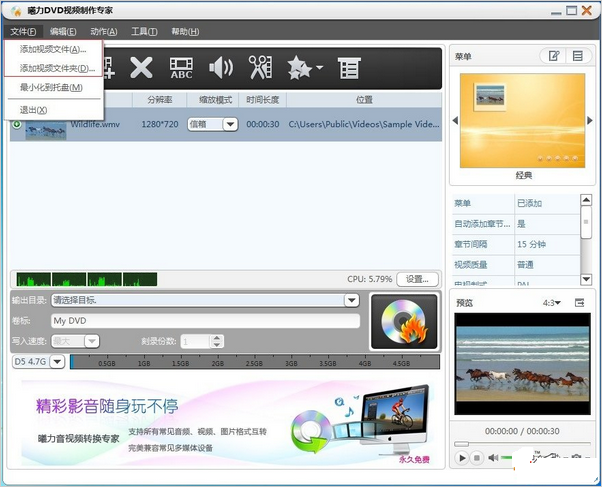Open the 4:3 aspect ratio dropdown
Image resolution: width=602 pixels, height=487 pixels.
click(551, 303)
